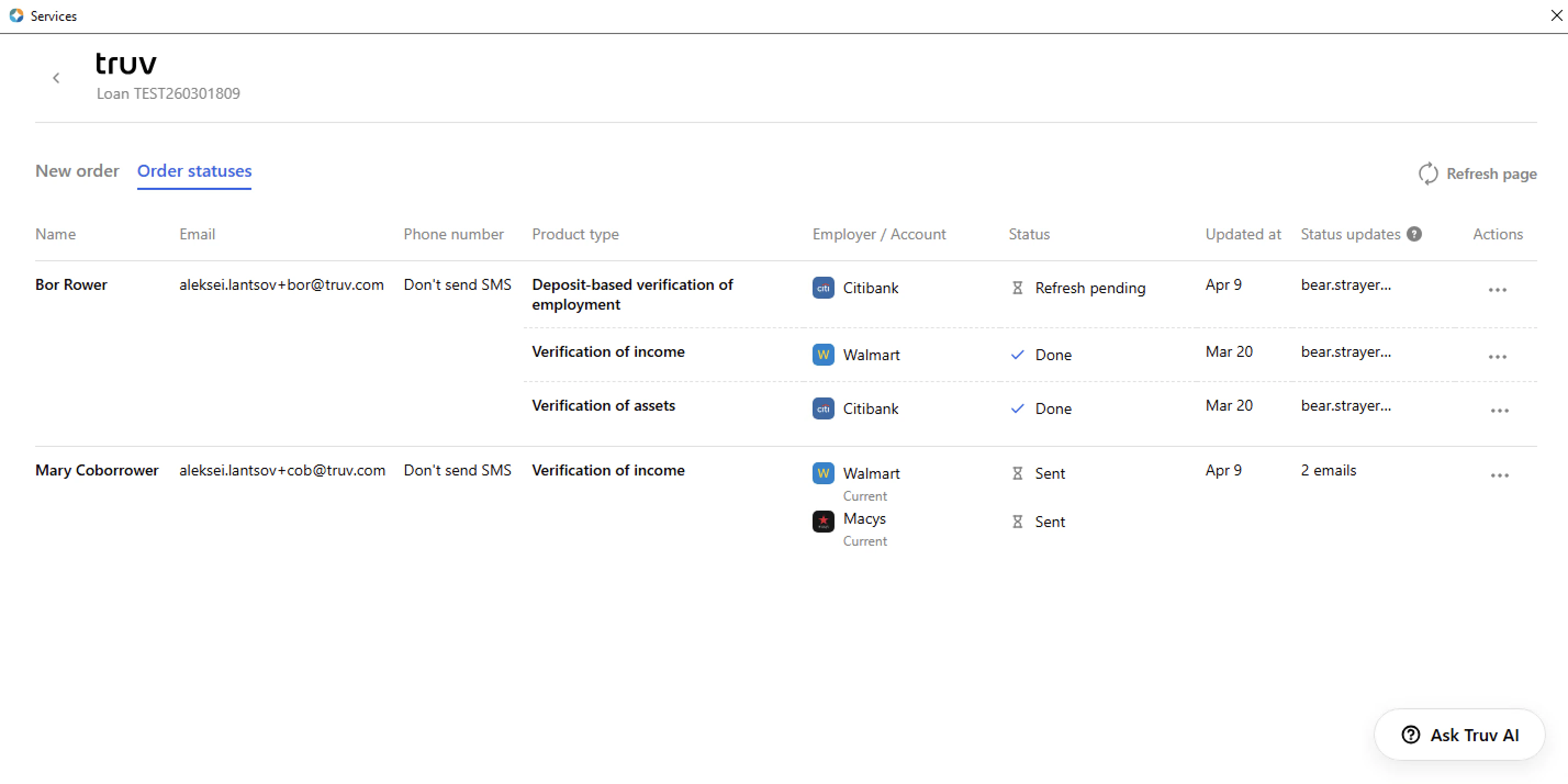Open the actions menu for verification of assets
The image size is (1568, 784).
[1500, 410]
